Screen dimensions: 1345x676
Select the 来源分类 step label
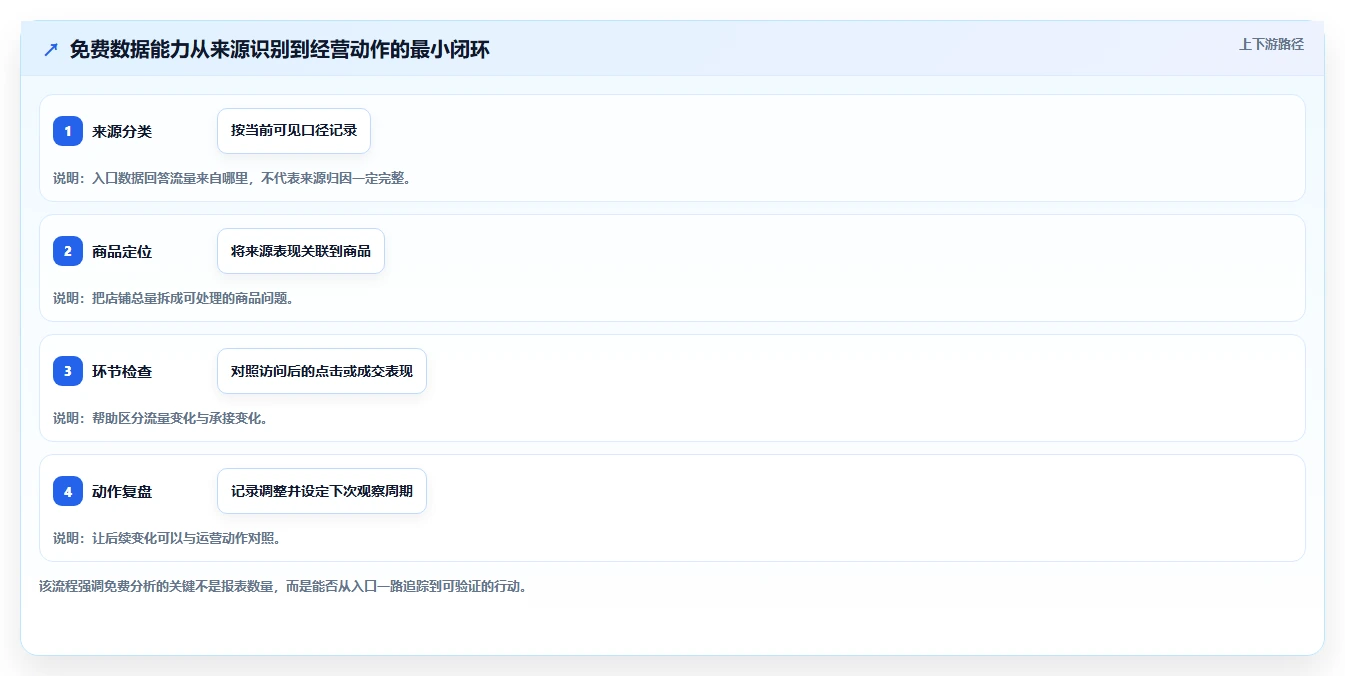click(122, 131)
